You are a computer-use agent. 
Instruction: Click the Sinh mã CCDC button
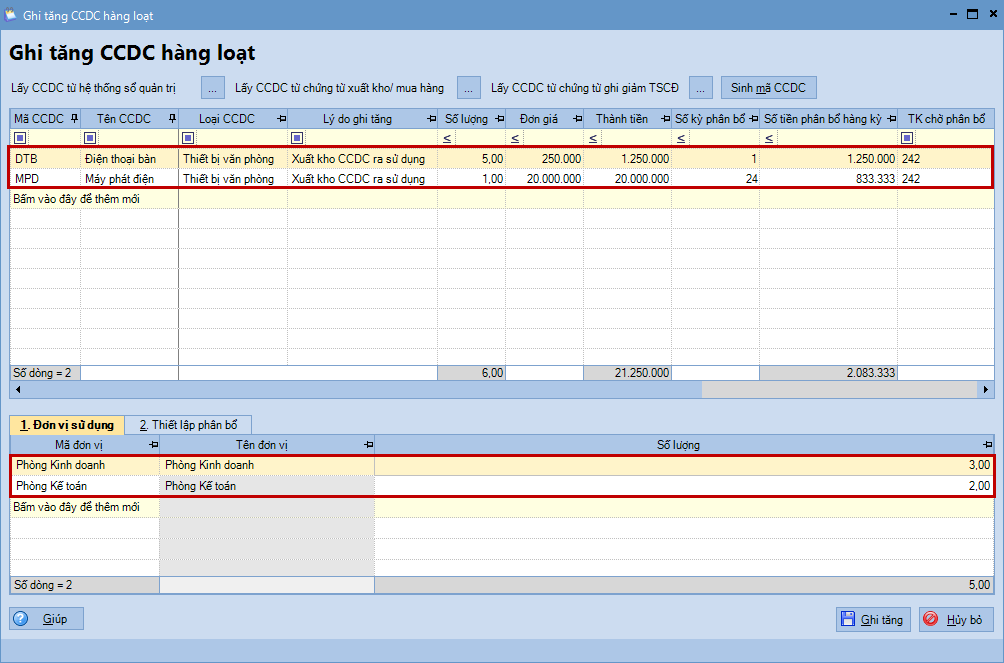pyautogui.click(x=768, y=88)
